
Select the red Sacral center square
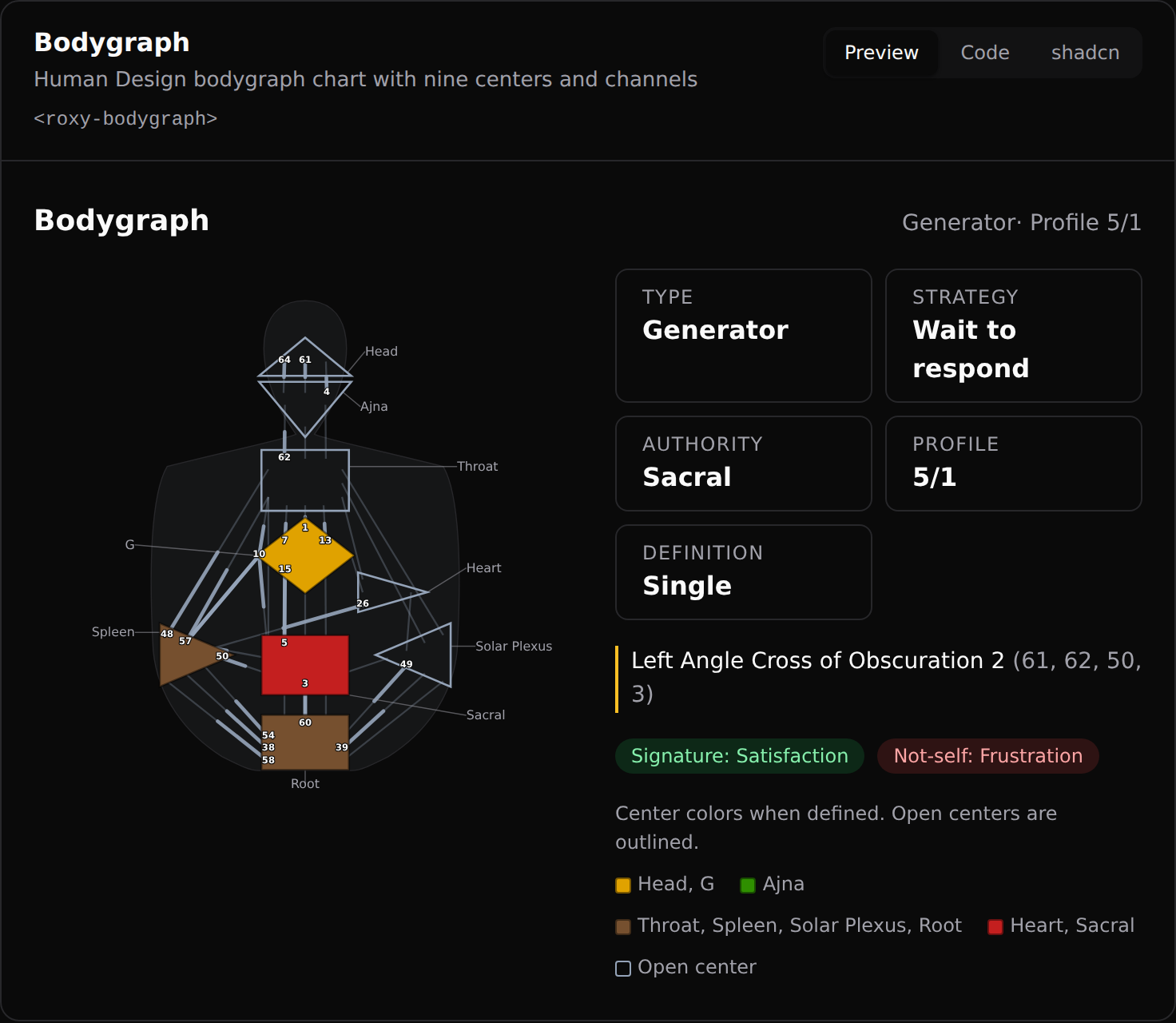pos(305,665)
